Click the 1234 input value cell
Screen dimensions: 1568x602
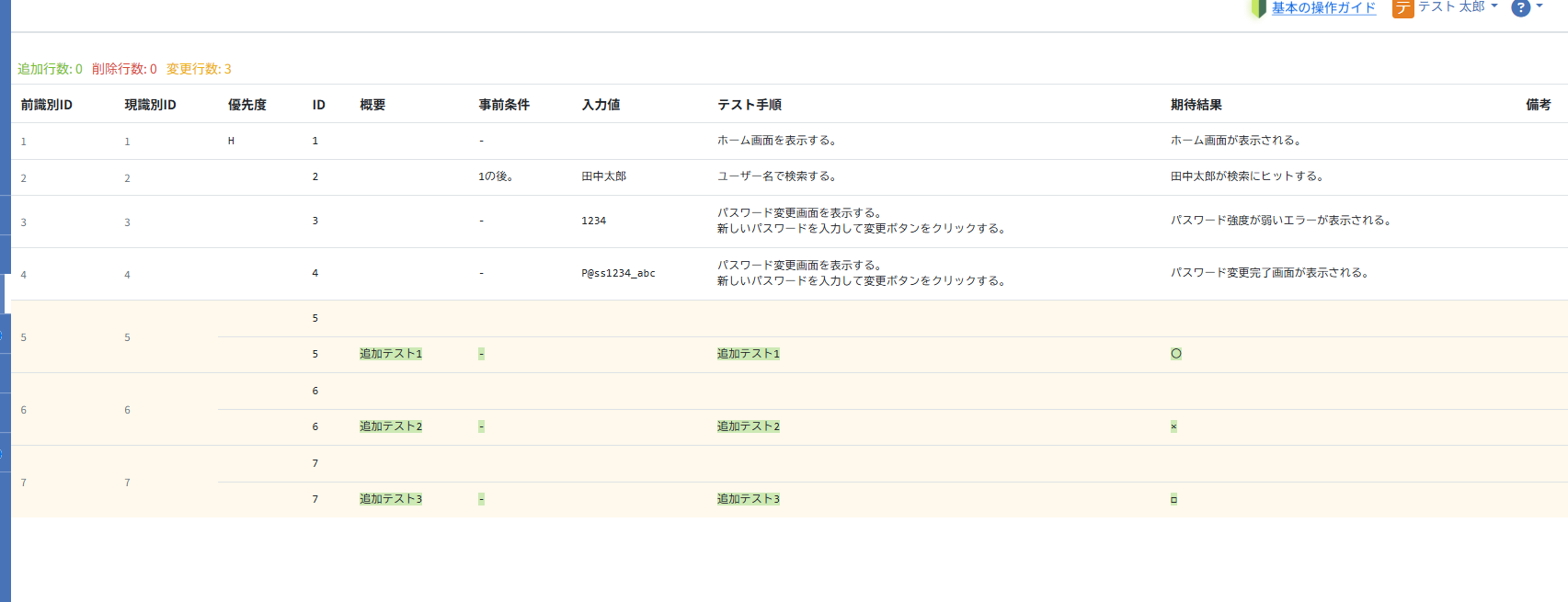(x=594, y=221)
